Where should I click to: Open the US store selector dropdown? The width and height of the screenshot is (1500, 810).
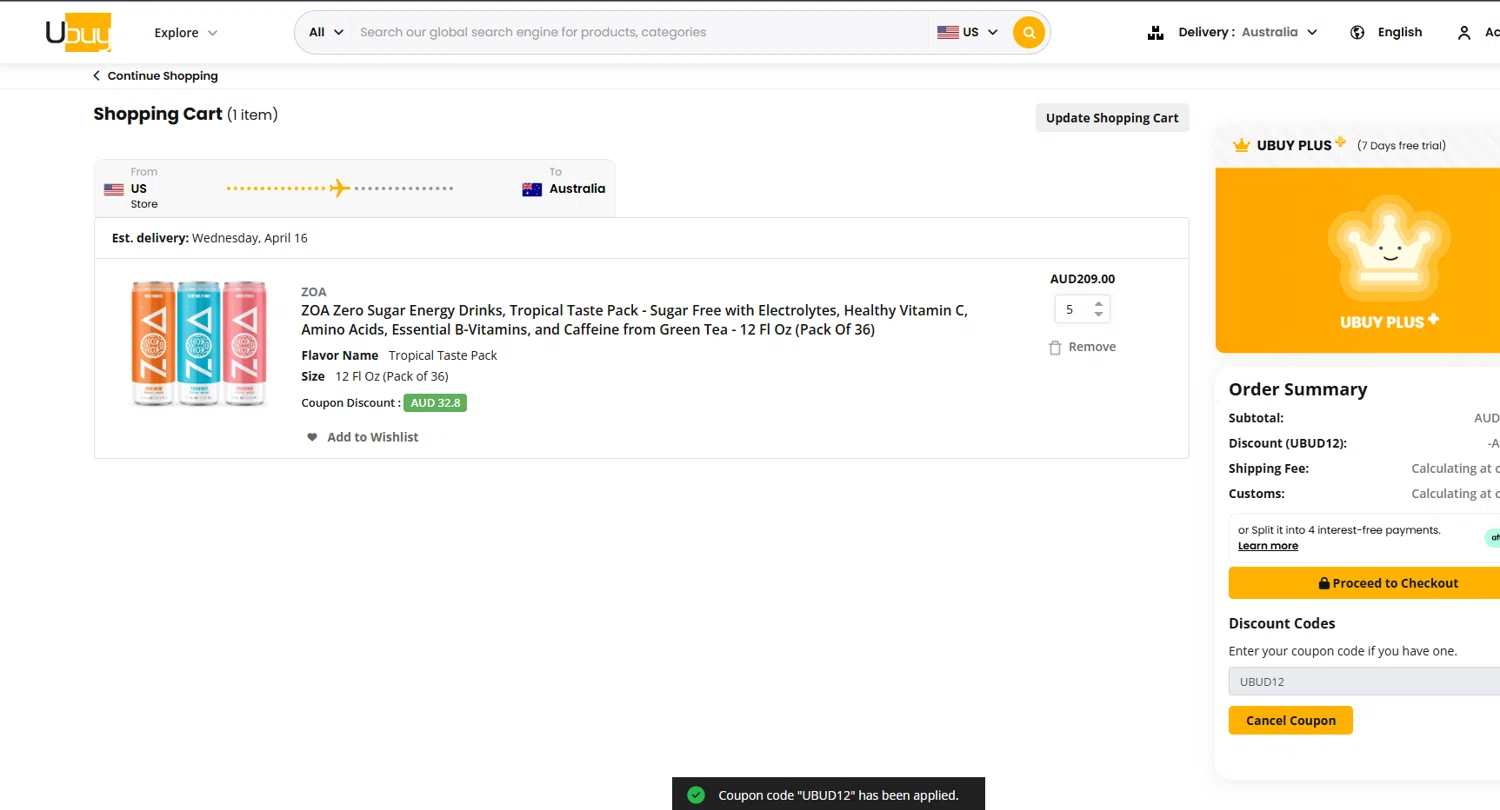point(968,32)
